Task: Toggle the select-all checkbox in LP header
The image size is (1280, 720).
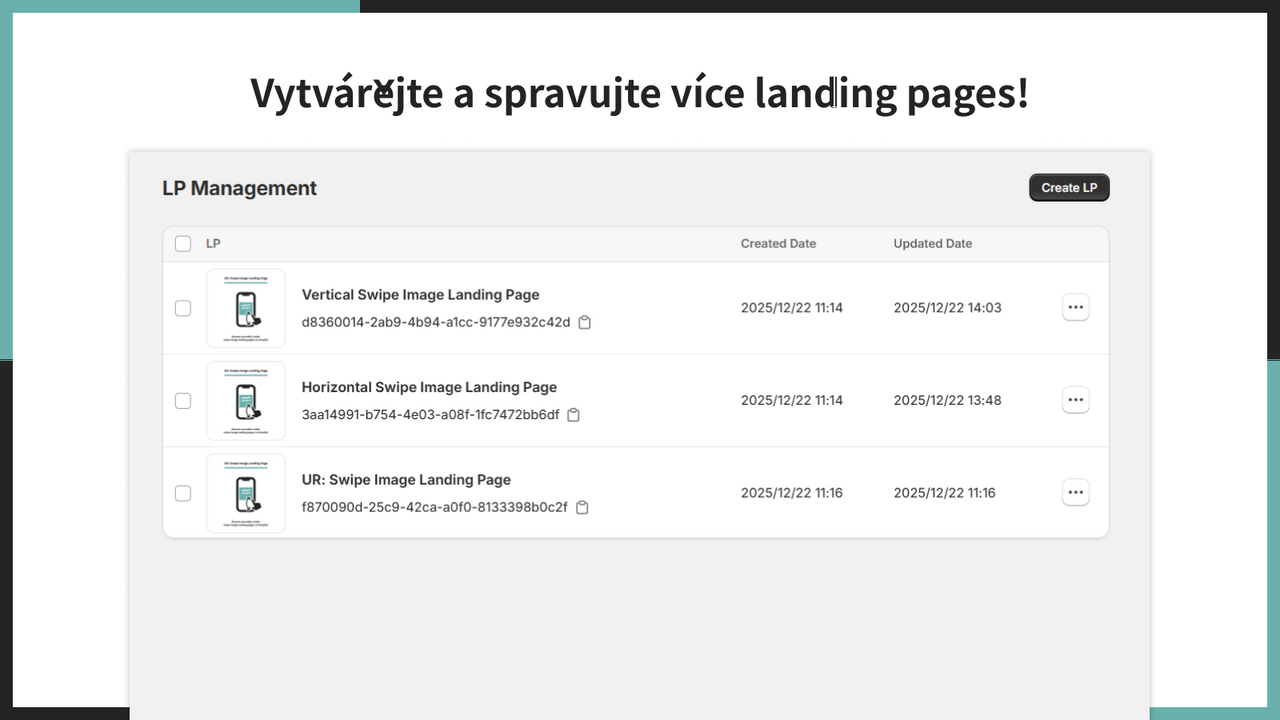Action: [x=183, y=244]
